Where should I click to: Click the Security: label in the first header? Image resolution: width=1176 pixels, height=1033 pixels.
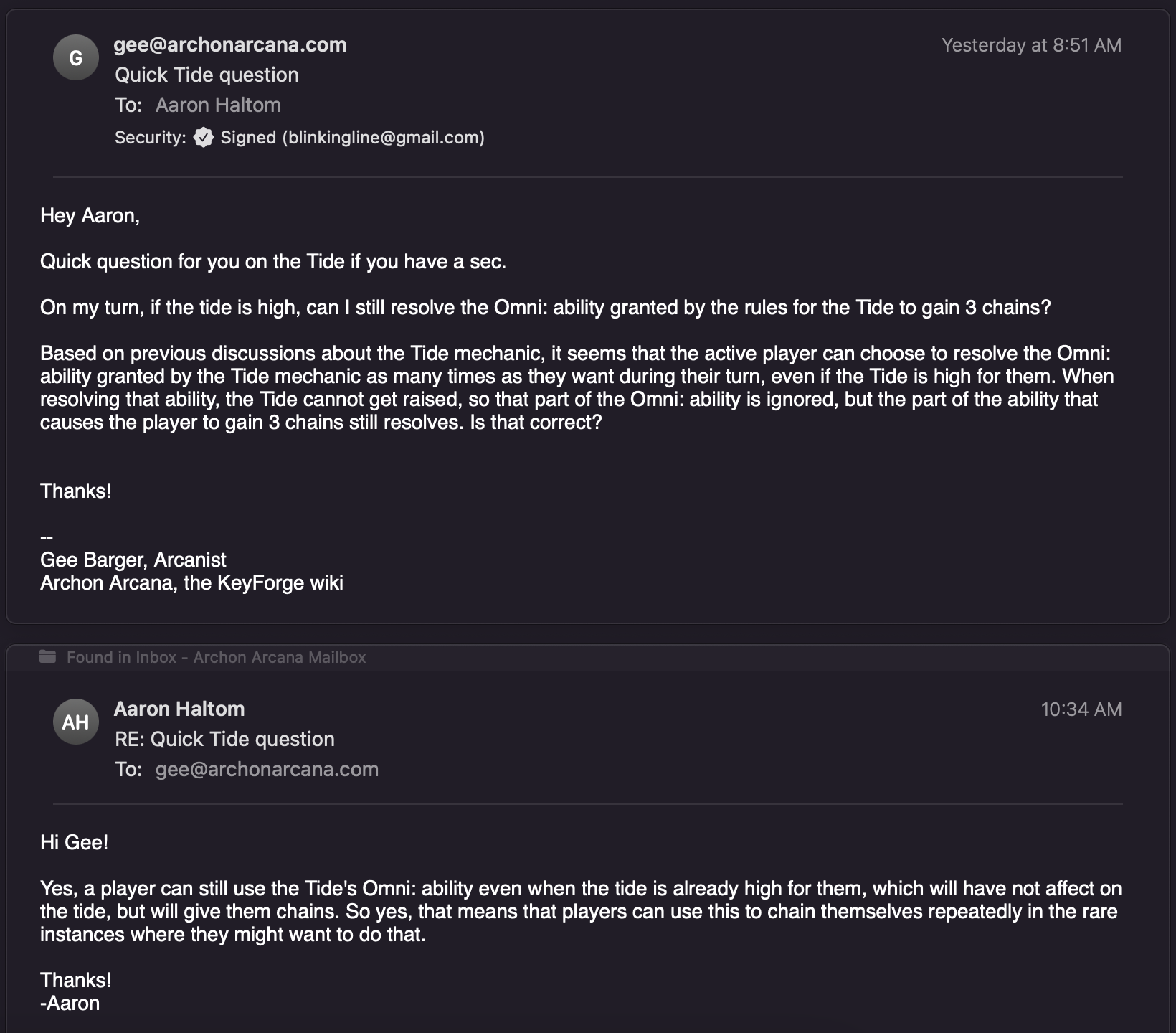pyautogui.click(x=150, y=137)
